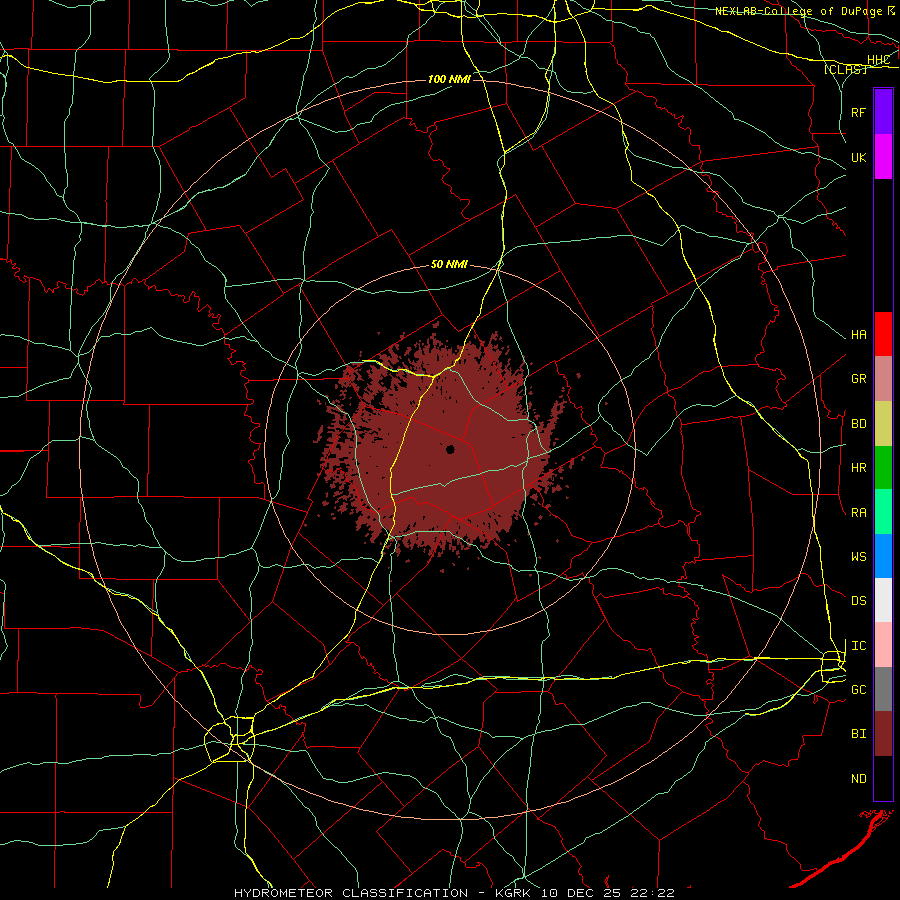Select the IC pink legend swatch

[x=883, y=645]
